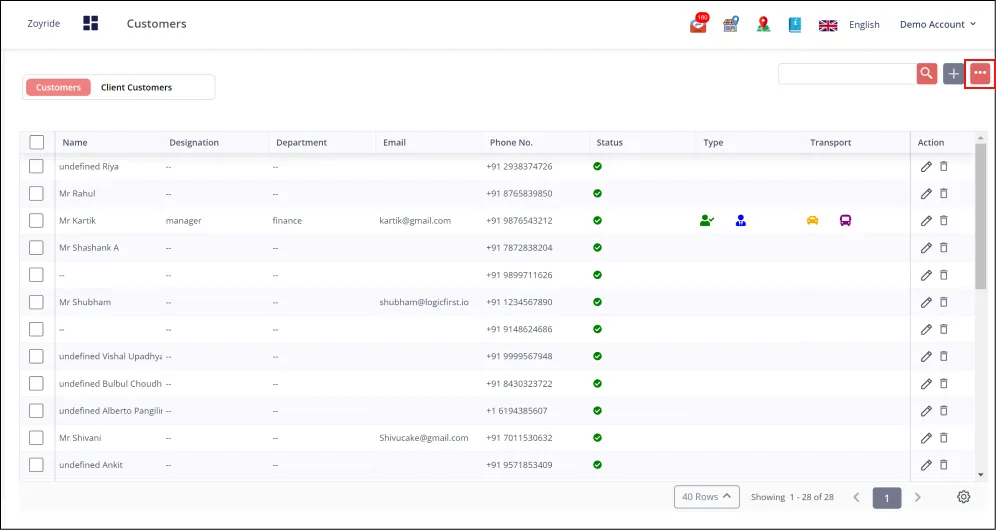The image size is (996, 530).
Task: Go to the previous page arrow
Action: tap(856, 497)
